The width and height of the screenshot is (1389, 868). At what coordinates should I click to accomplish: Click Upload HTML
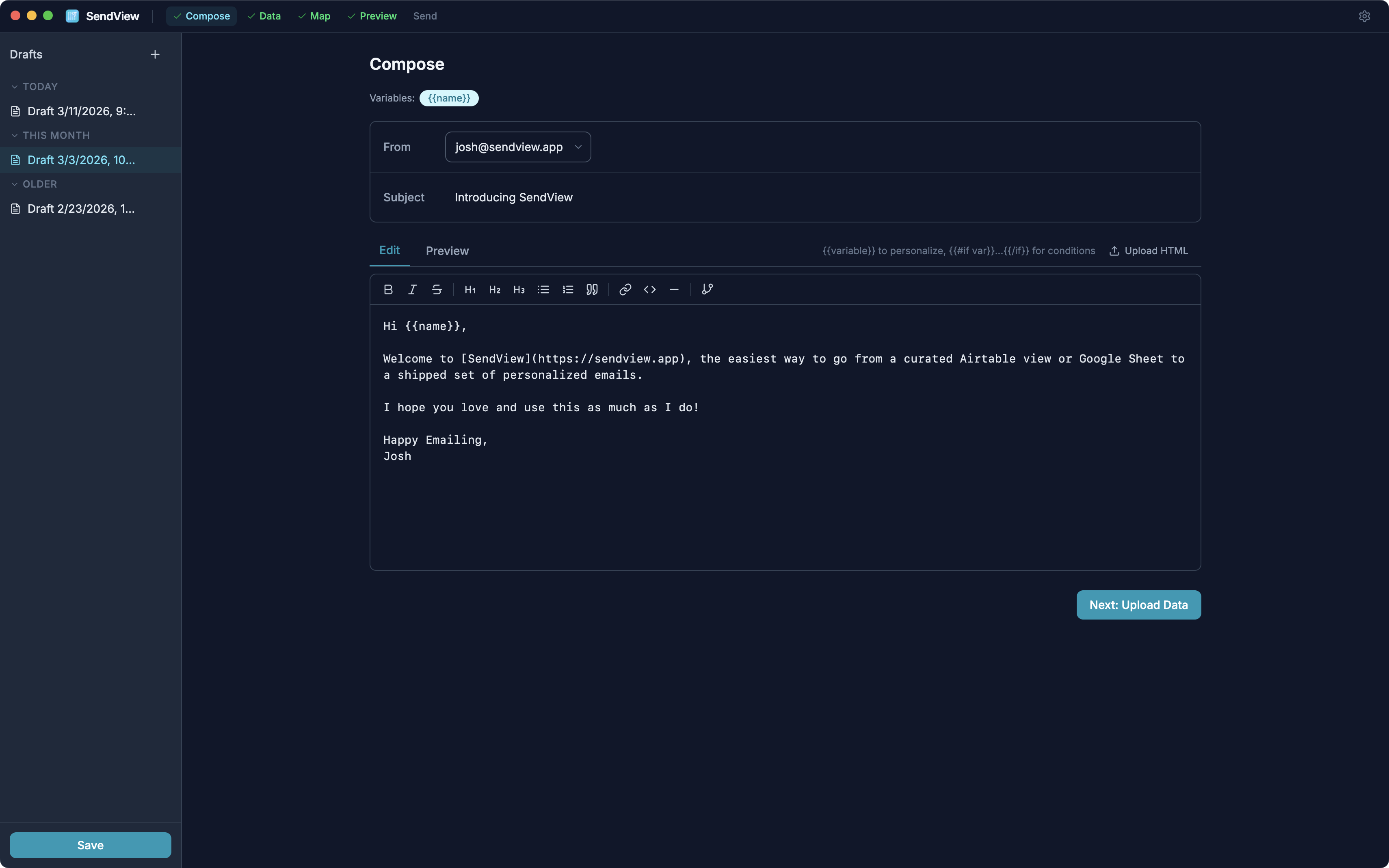coord(1149,251)
